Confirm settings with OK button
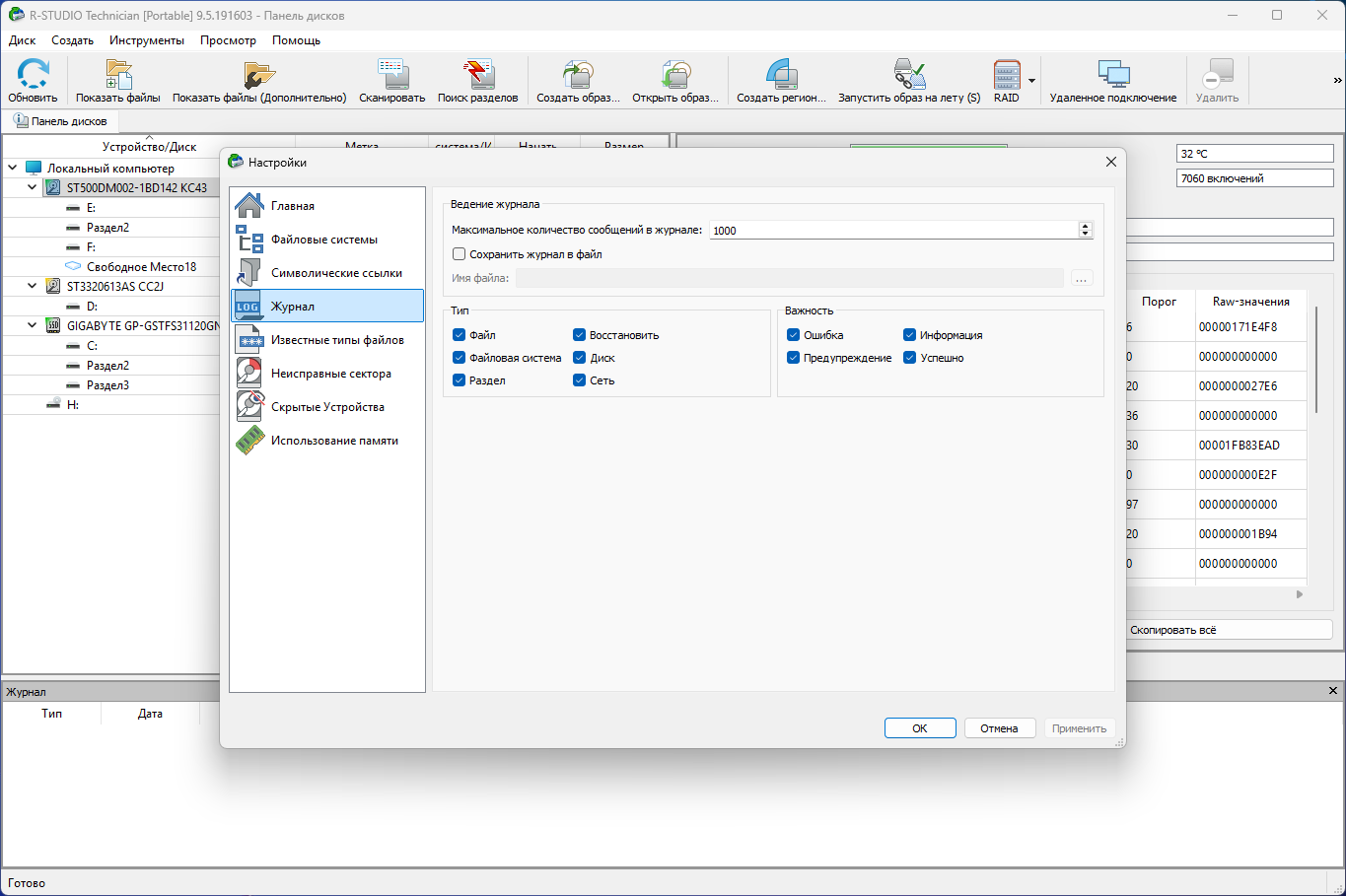The height and width of the screenshot is (896, 1346). pos(920,728)
